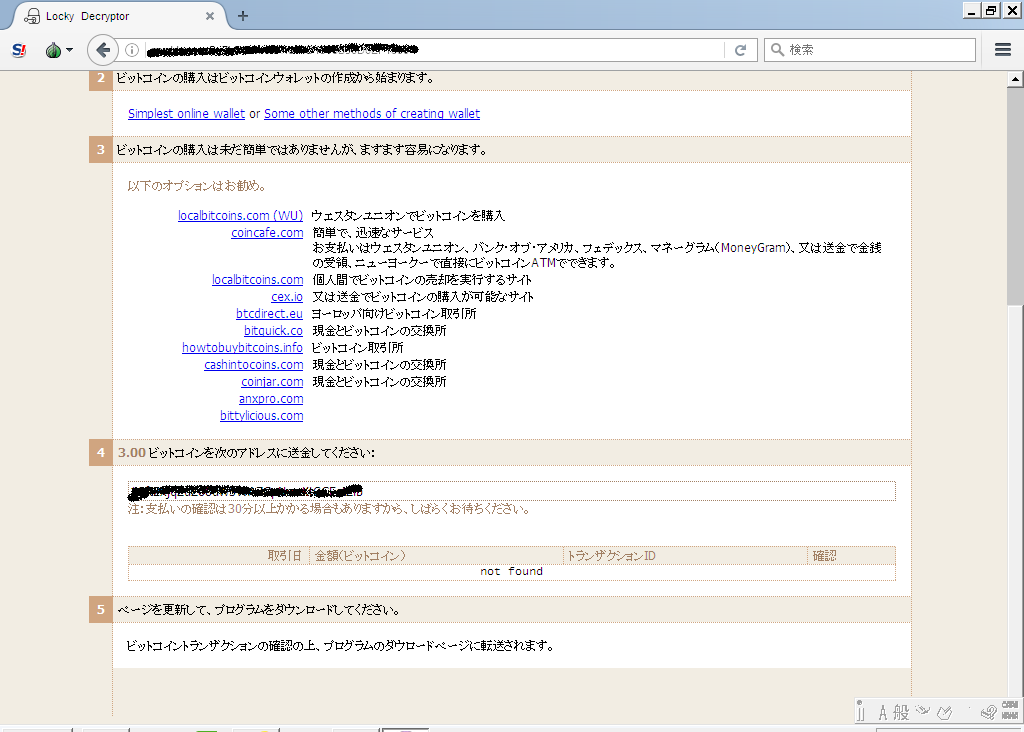Image resolution: width=1024 pixels, height=732 pixels.
Task: Click the 3.00 bitcoin amount text
Action: tap(131, 453)
